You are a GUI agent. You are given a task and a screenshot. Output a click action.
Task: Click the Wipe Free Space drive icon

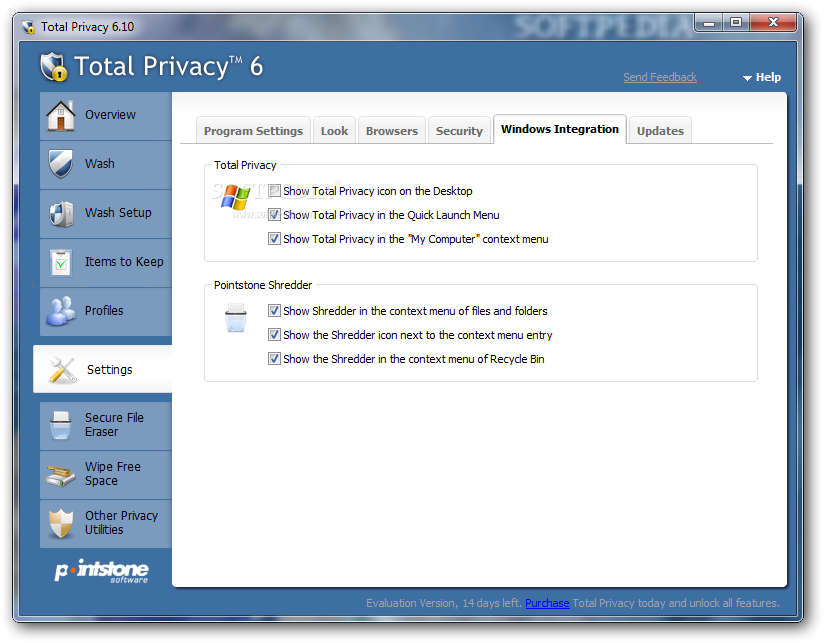tap(60, 475)
